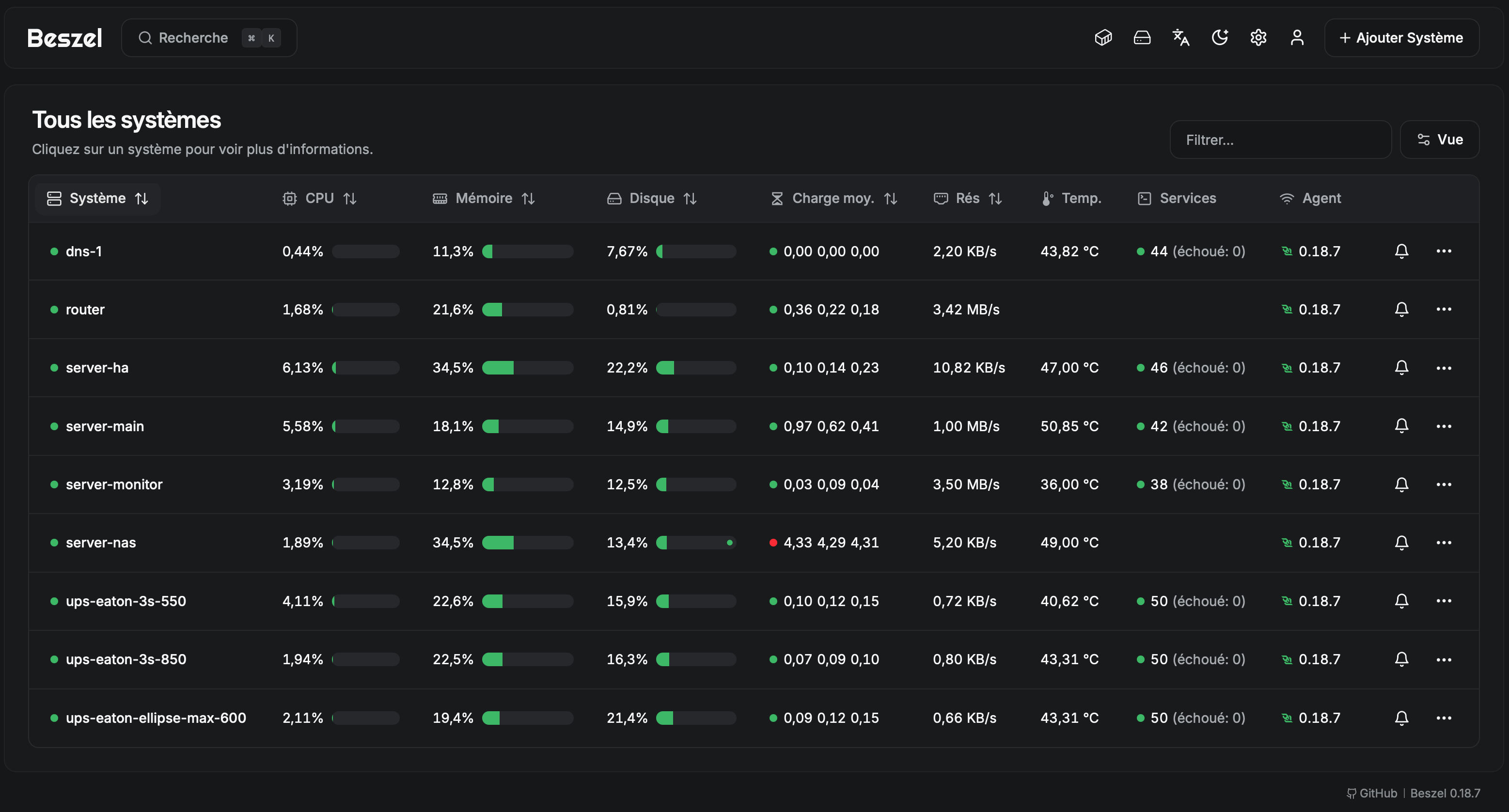This screenshot has width=1509, height=812.
Task: Open the Vue options dropdown
Action: click(x=1439, y=140)
